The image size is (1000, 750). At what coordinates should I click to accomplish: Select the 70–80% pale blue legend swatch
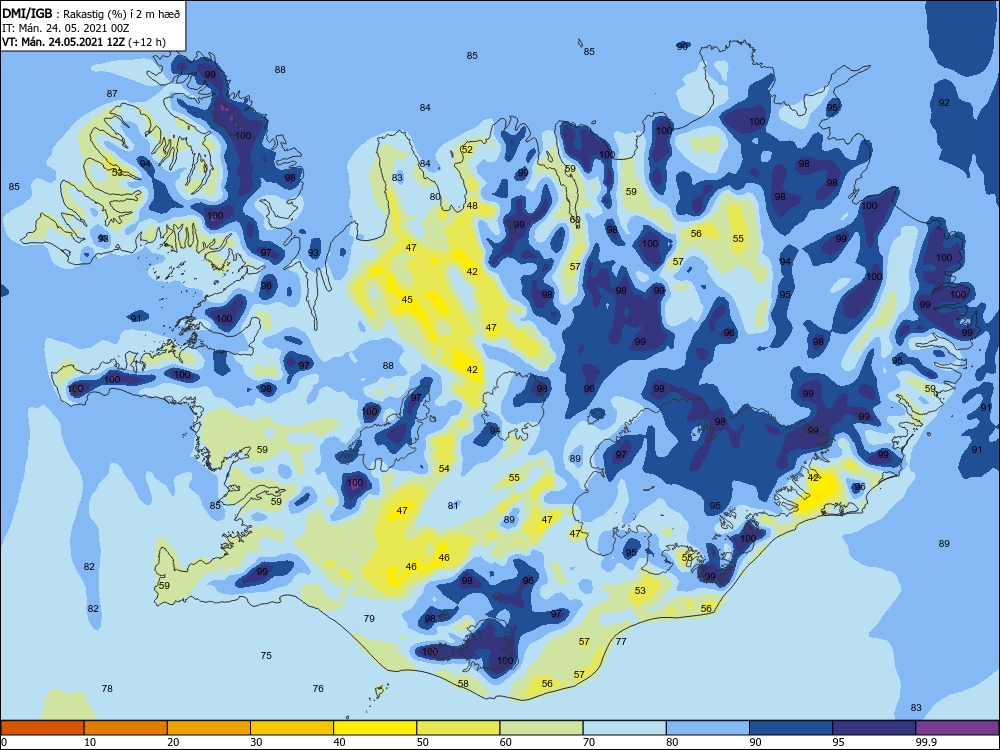[x=624, y=728]
